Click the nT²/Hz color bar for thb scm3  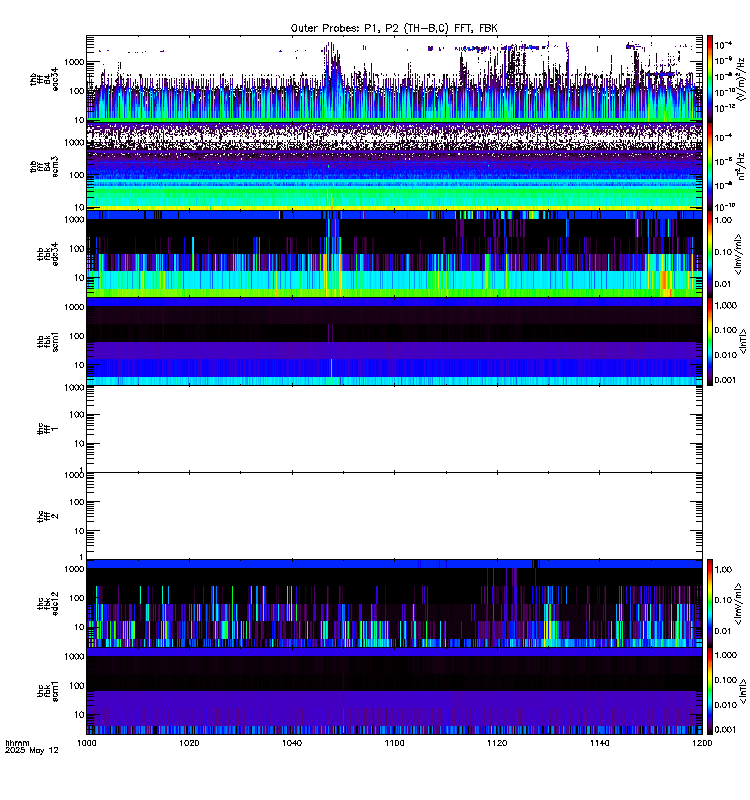(x=710, y=166)
